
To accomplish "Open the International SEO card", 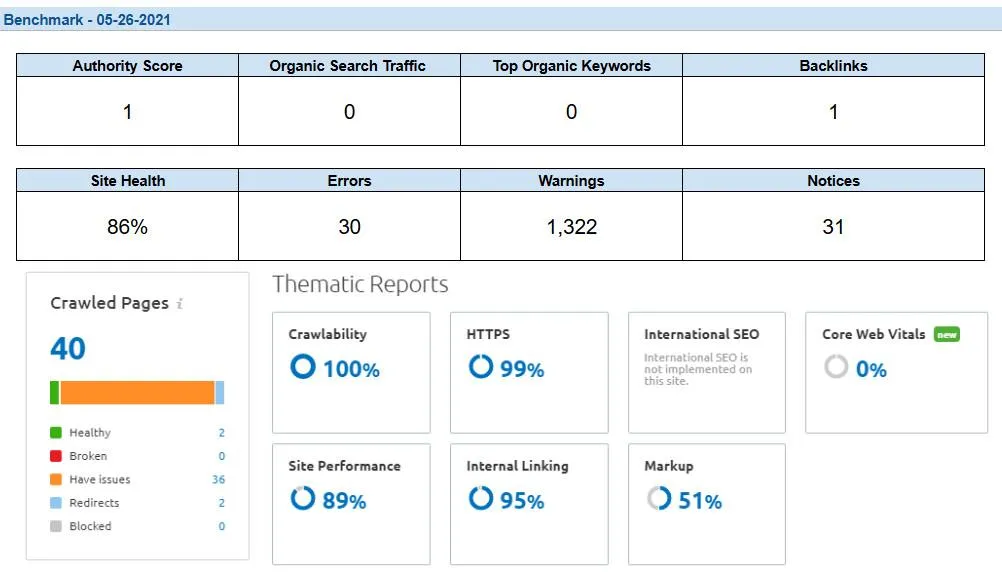I will (x=707, y=373).
